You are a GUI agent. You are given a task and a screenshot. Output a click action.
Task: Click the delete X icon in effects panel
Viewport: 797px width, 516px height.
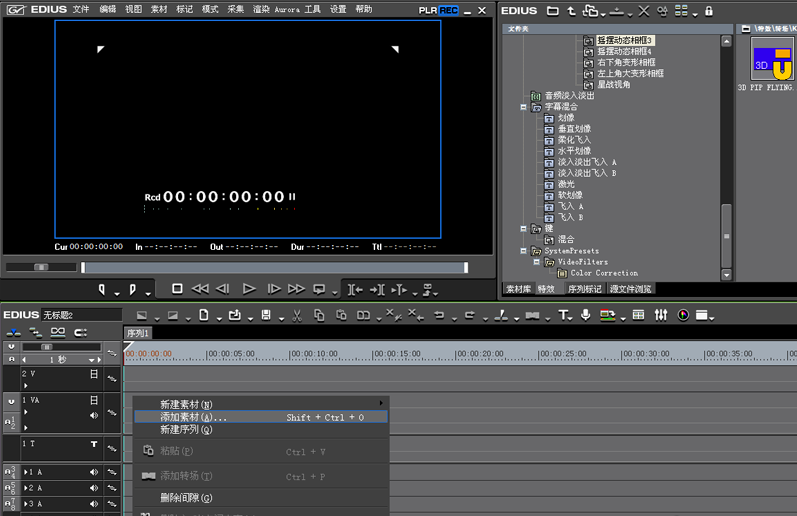(x=643, y=11)
